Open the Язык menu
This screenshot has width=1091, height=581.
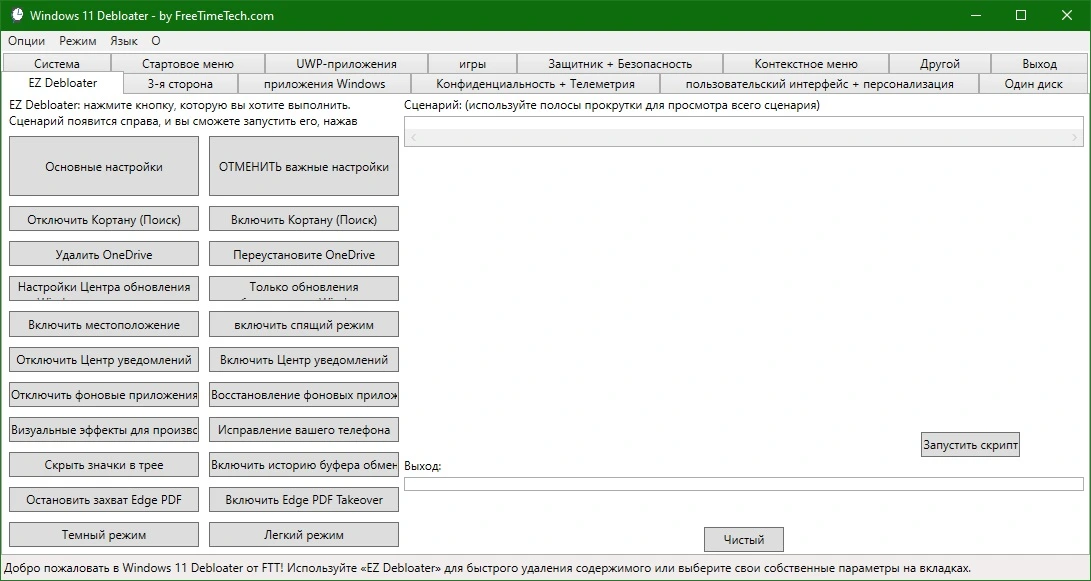coord(124,41)
